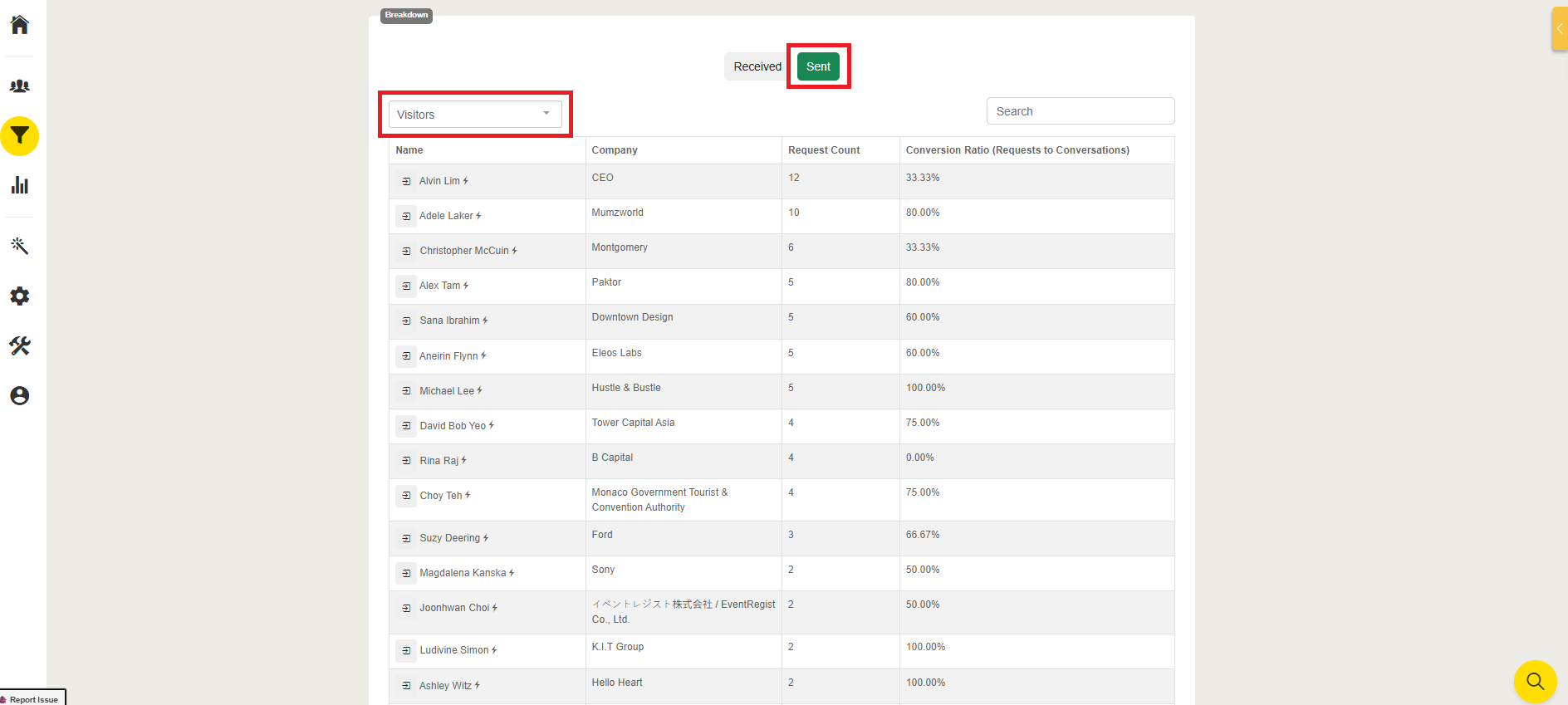
Task: Select request count 12 for Alvin Lim
Action: [794, 178]
